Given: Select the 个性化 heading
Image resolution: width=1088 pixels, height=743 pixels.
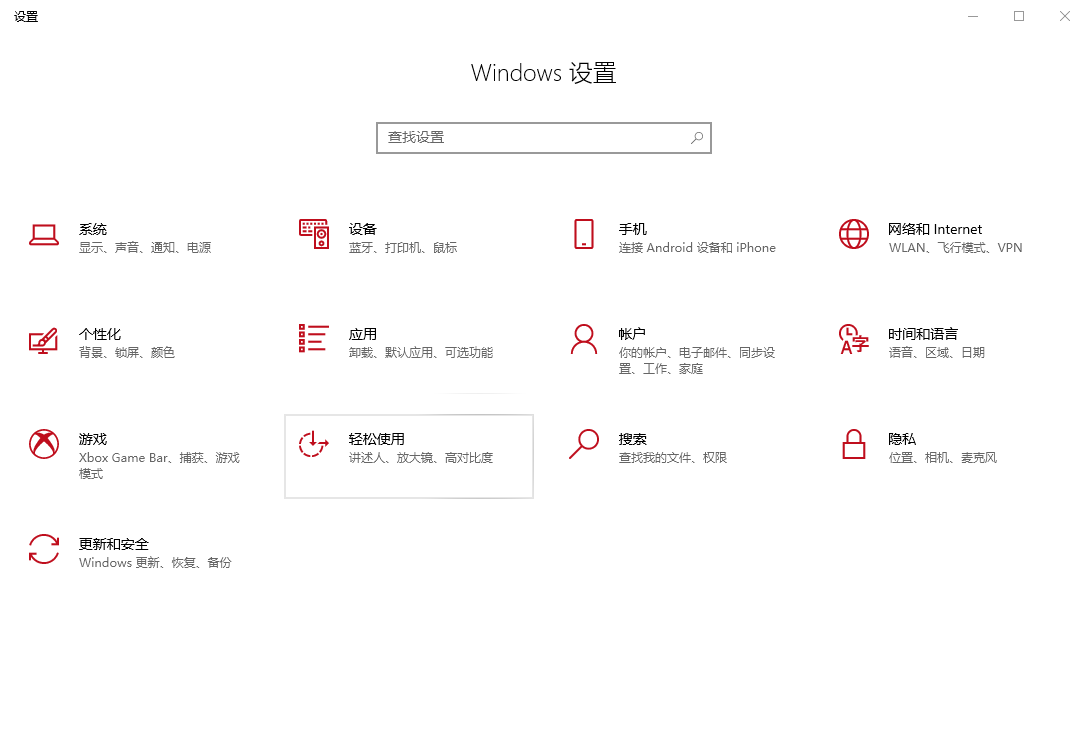Looking at the screenshot, I should coord(100,334).
